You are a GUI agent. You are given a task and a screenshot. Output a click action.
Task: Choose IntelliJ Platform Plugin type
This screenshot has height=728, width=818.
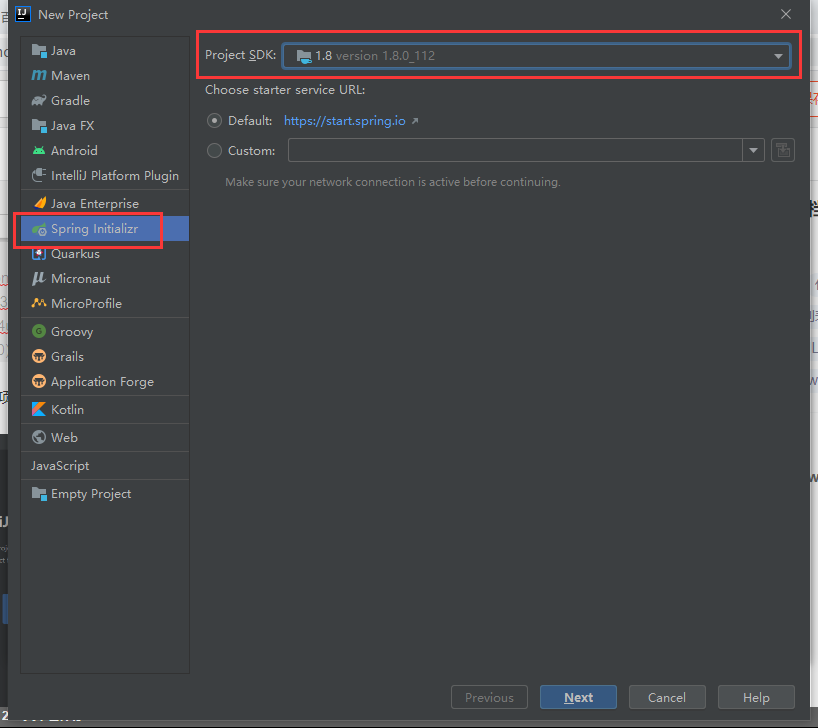click(x=105, y=175)
